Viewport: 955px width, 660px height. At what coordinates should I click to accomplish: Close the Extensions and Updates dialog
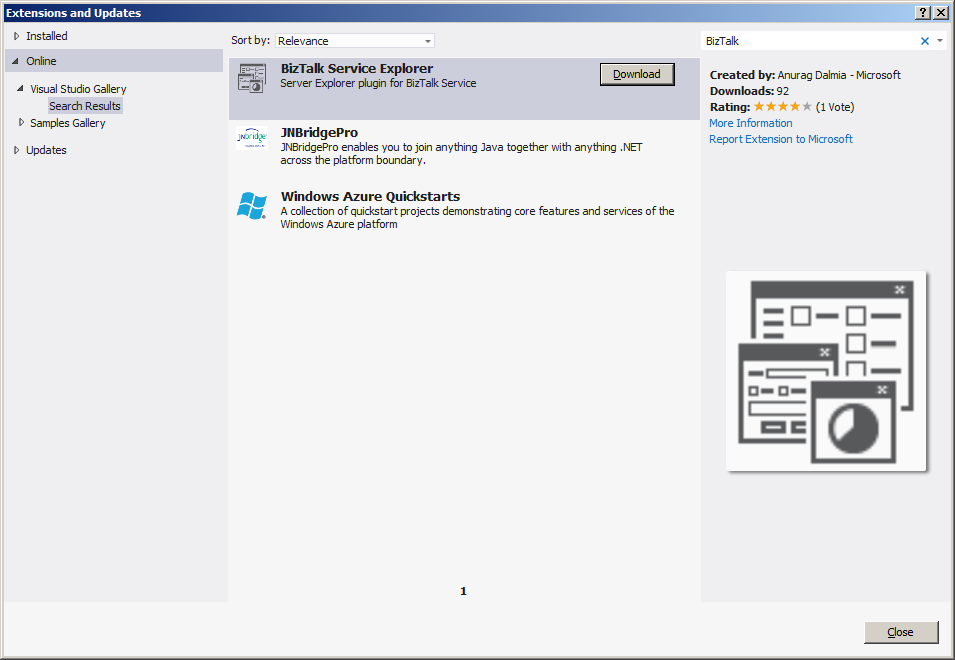901,632
